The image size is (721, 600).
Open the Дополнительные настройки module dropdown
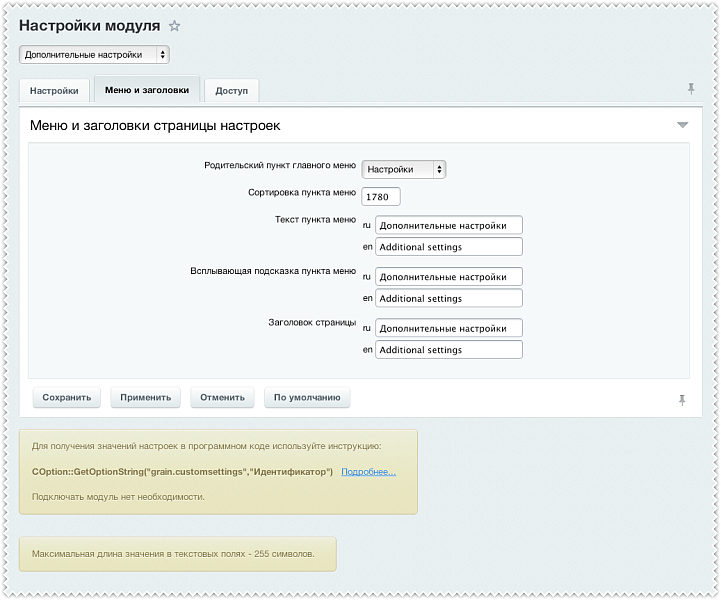[94, 55]
